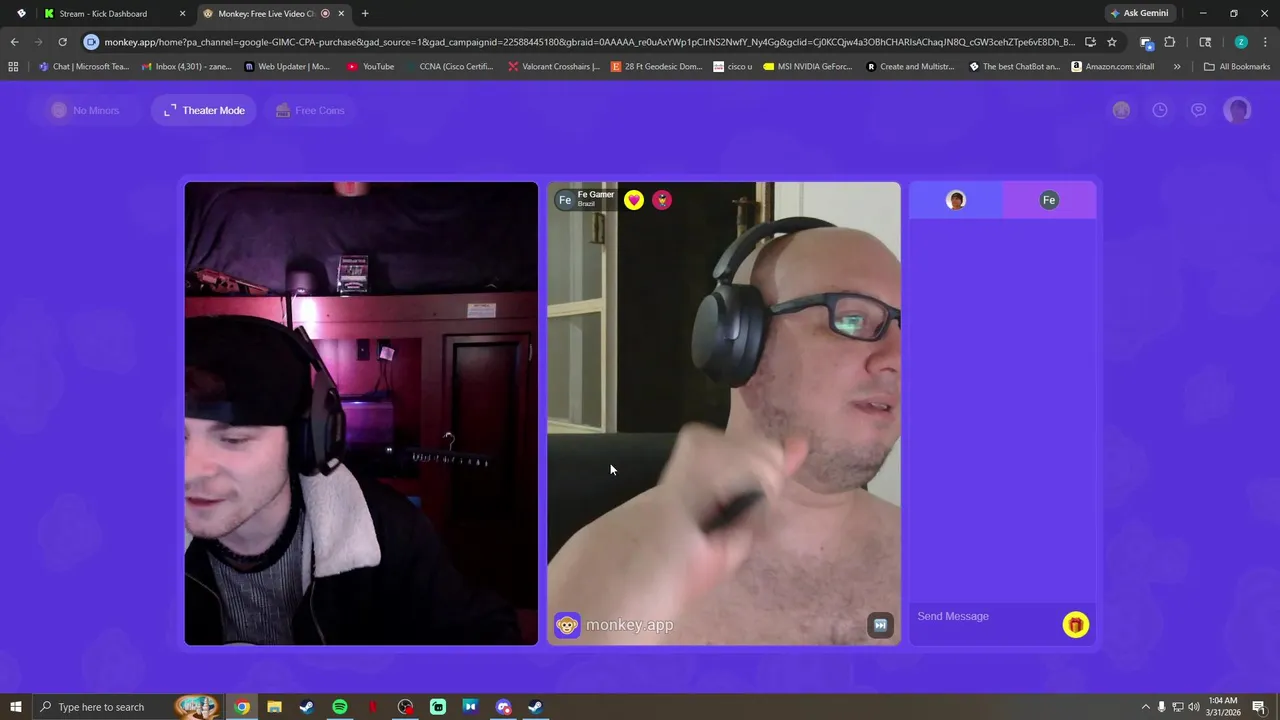Click the faded round icon left of history clock
This screenshot has height=720, width=1280.
click(x=1121, y=110)
